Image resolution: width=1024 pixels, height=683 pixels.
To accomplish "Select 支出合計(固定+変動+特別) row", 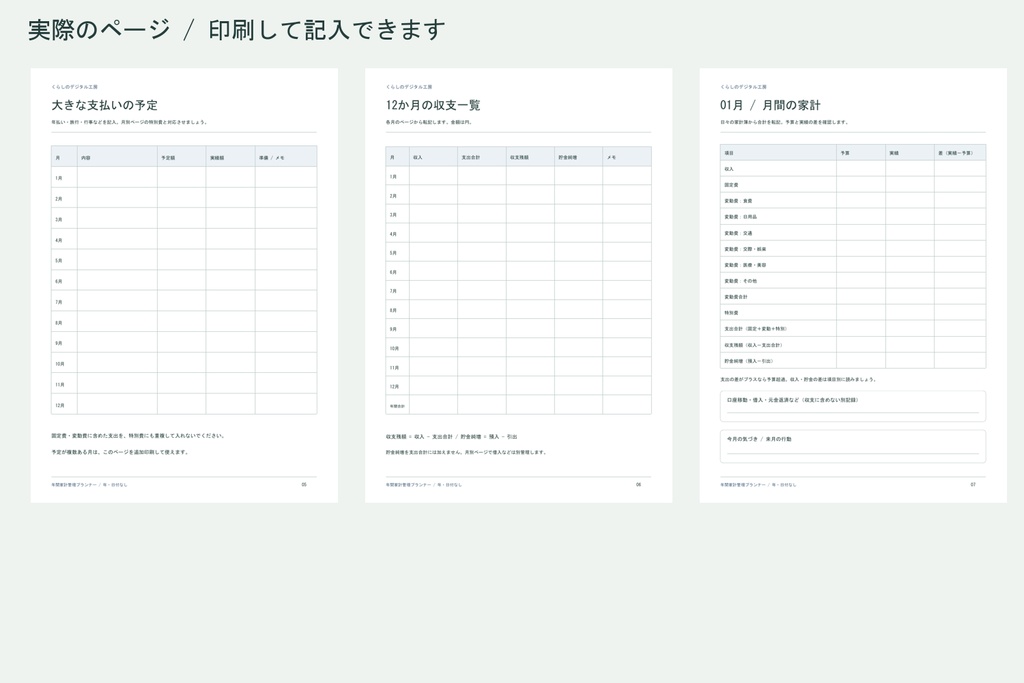I will [x=853, y=328].
